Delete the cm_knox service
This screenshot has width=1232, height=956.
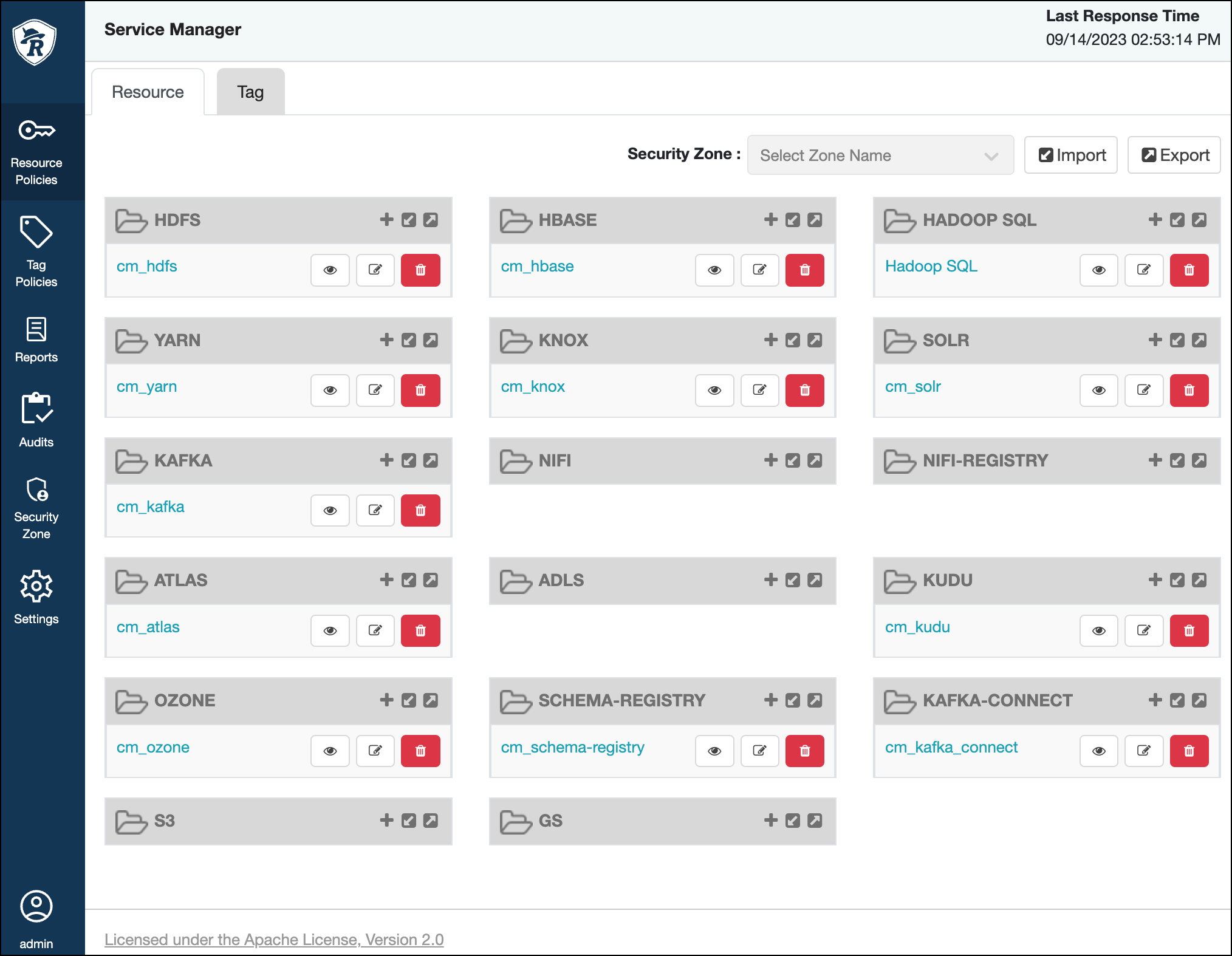click(804, 391)
